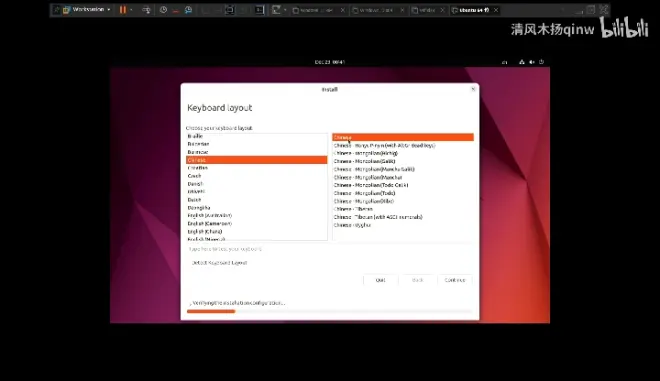Select Chinese - Mongolian (Manchu Galik) variant
Image resolution: width=660 pixels, height=381 pixels.
[403, 169]
